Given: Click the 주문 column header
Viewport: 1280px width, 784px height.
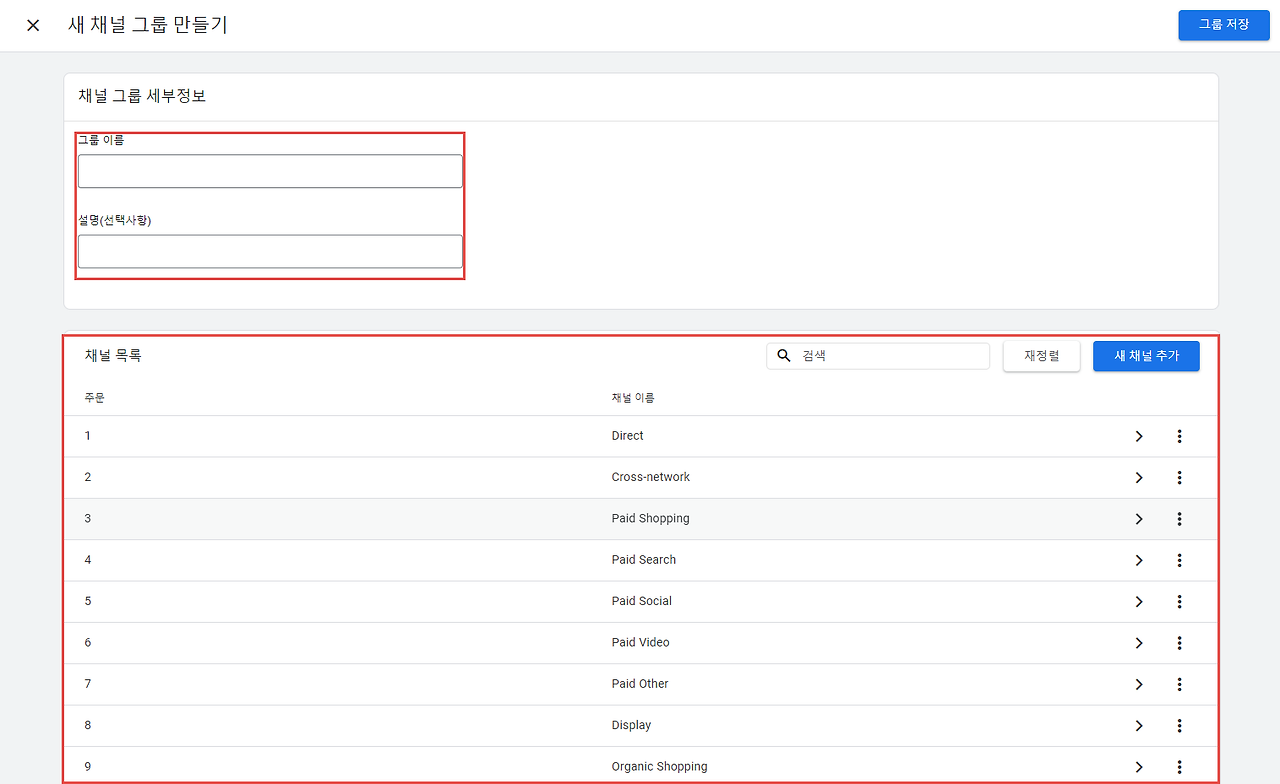Looking at the screenshot, I should [95, 398].
